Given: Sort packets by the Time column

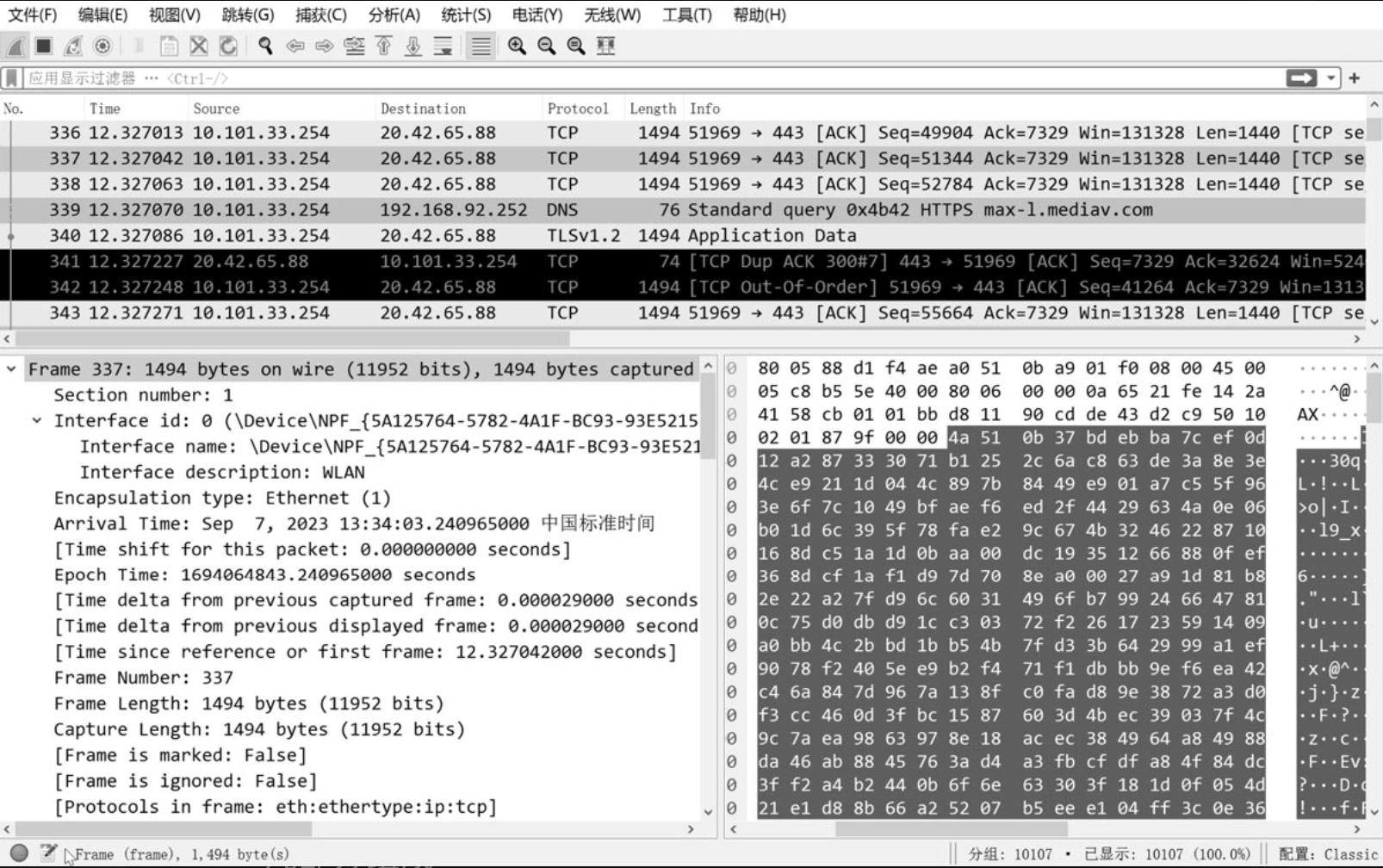Looking at the screenshot, I should point(136,108).
